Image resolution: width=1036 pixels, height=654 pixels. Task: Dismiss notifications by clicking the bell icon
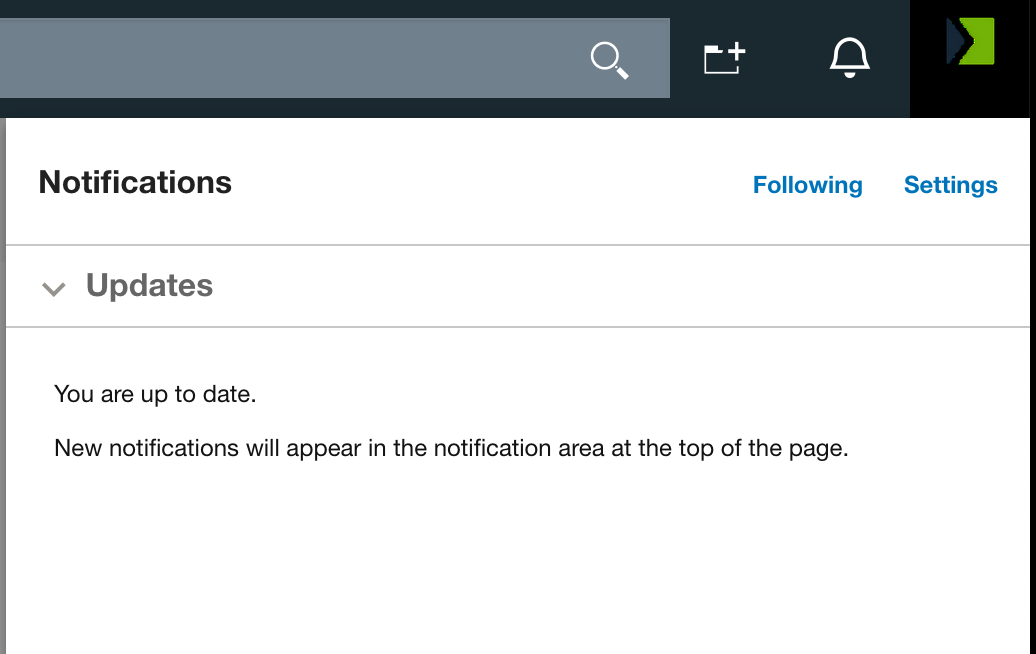point(848,59)
